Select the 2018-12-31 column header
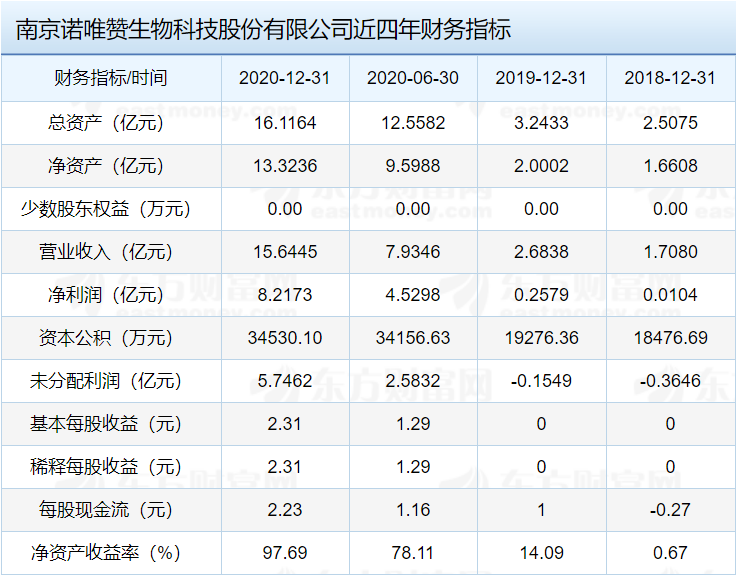Screen dimensions: 739x576 point(669,79)
